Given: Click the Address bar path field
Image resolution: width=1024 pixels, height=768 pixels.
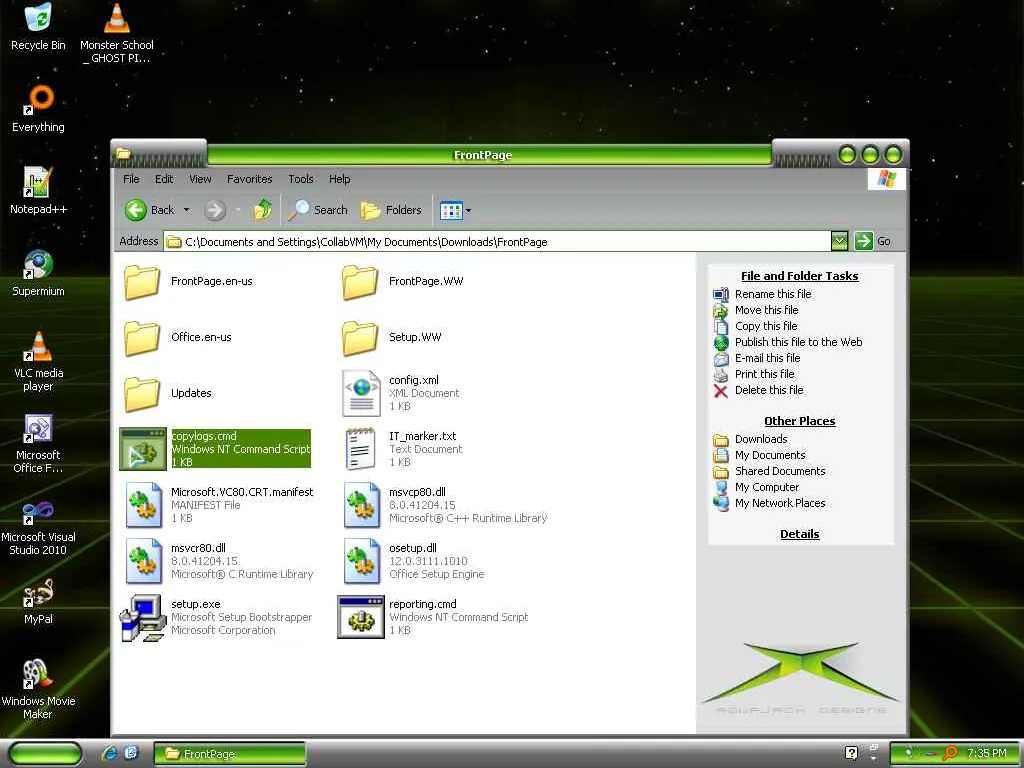Looking at the screenshot, I should coord(497,242).
